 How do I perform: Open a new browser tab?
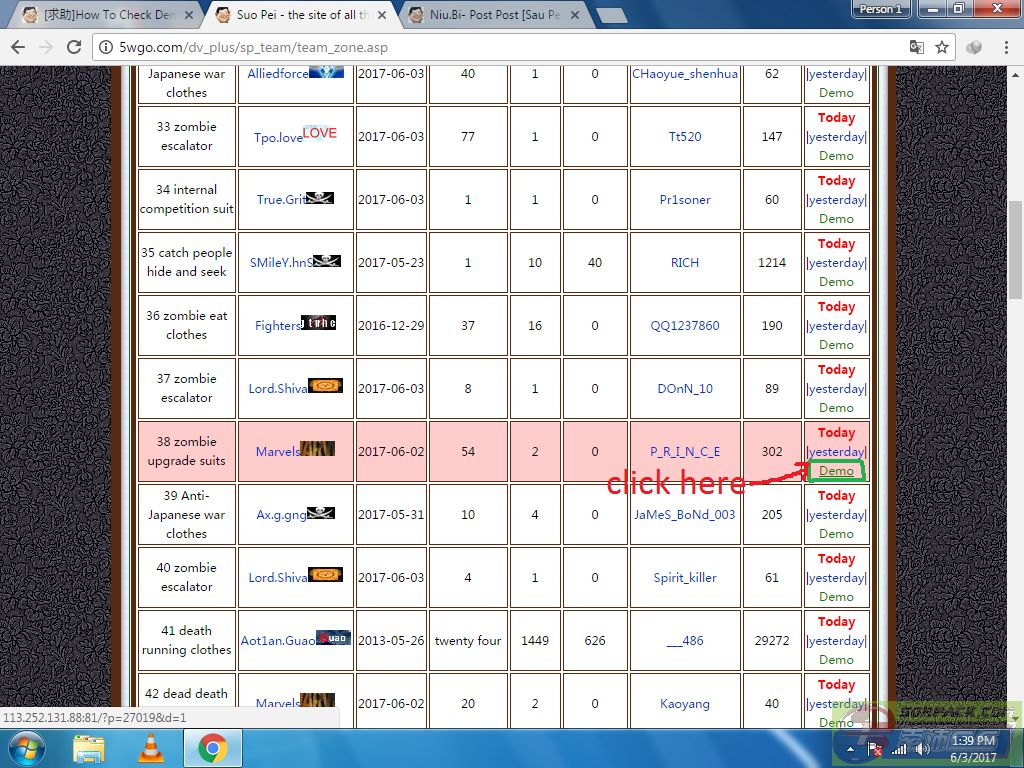pyautogui.click(x=611, y=15)
